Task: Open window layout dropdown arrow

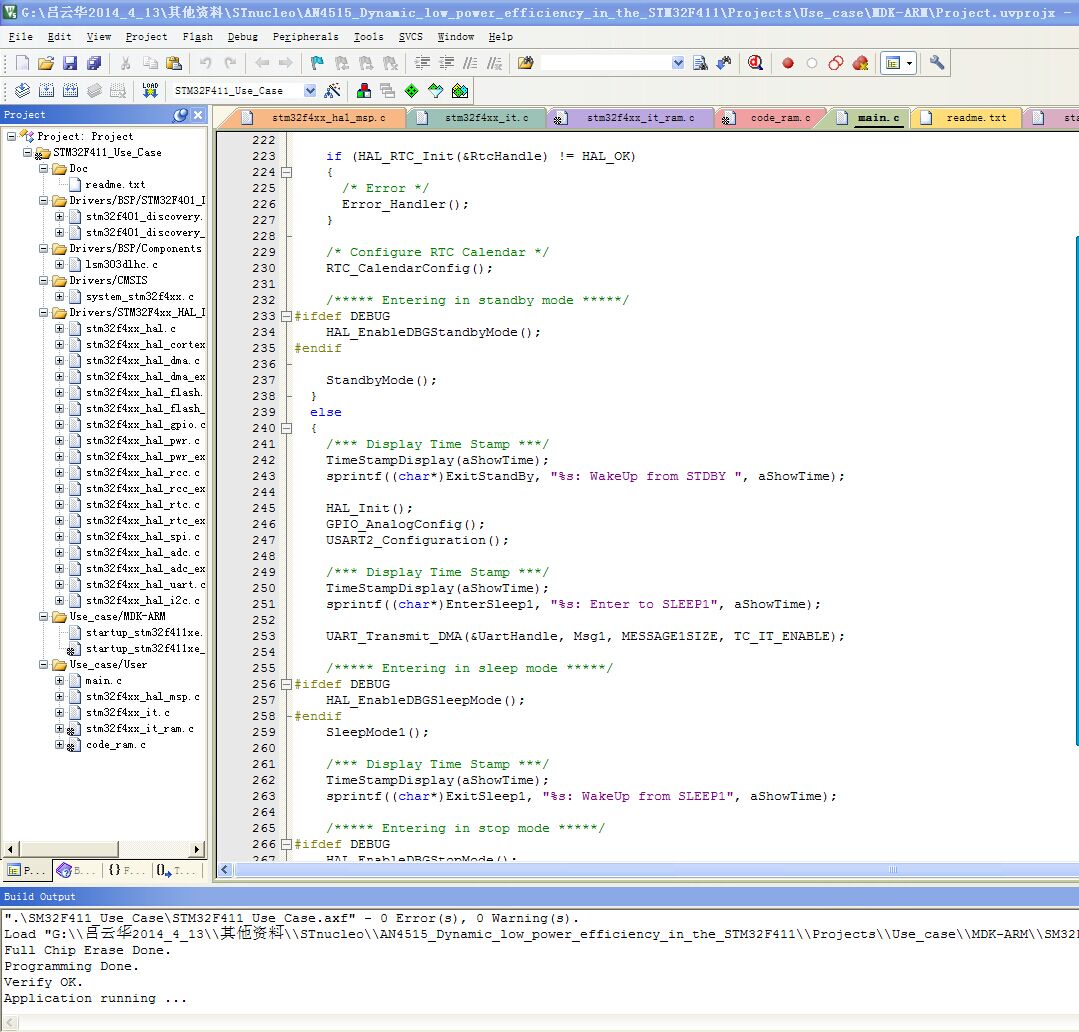Action: coord(910,63)
